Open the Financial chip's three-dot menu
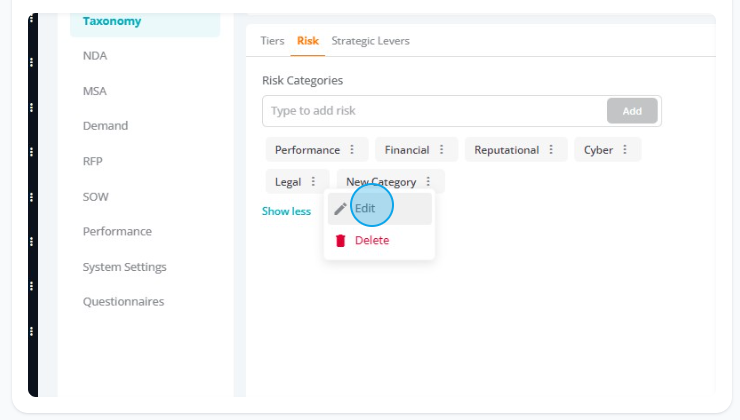The width and height of the screenshot is (740, 420). coord(442,150)
